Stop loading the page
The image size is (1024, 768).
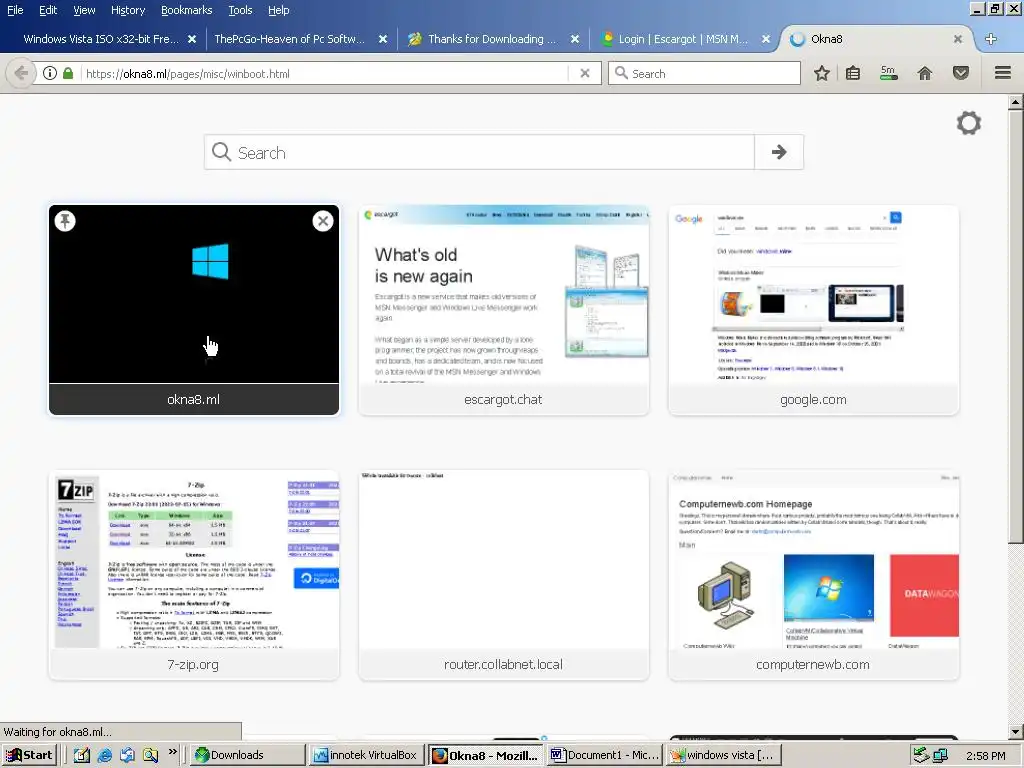click(585, 73)
